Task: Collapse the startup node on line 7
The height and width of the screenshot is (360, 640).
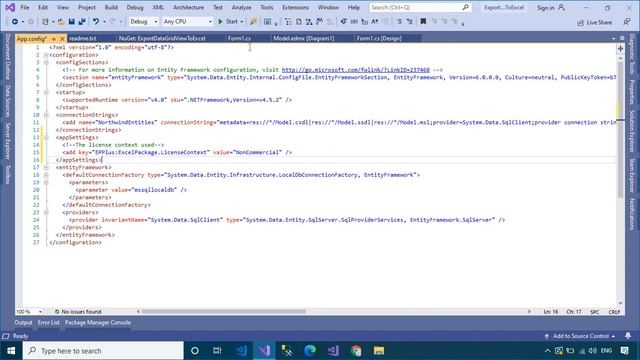Action: [46, 92]
